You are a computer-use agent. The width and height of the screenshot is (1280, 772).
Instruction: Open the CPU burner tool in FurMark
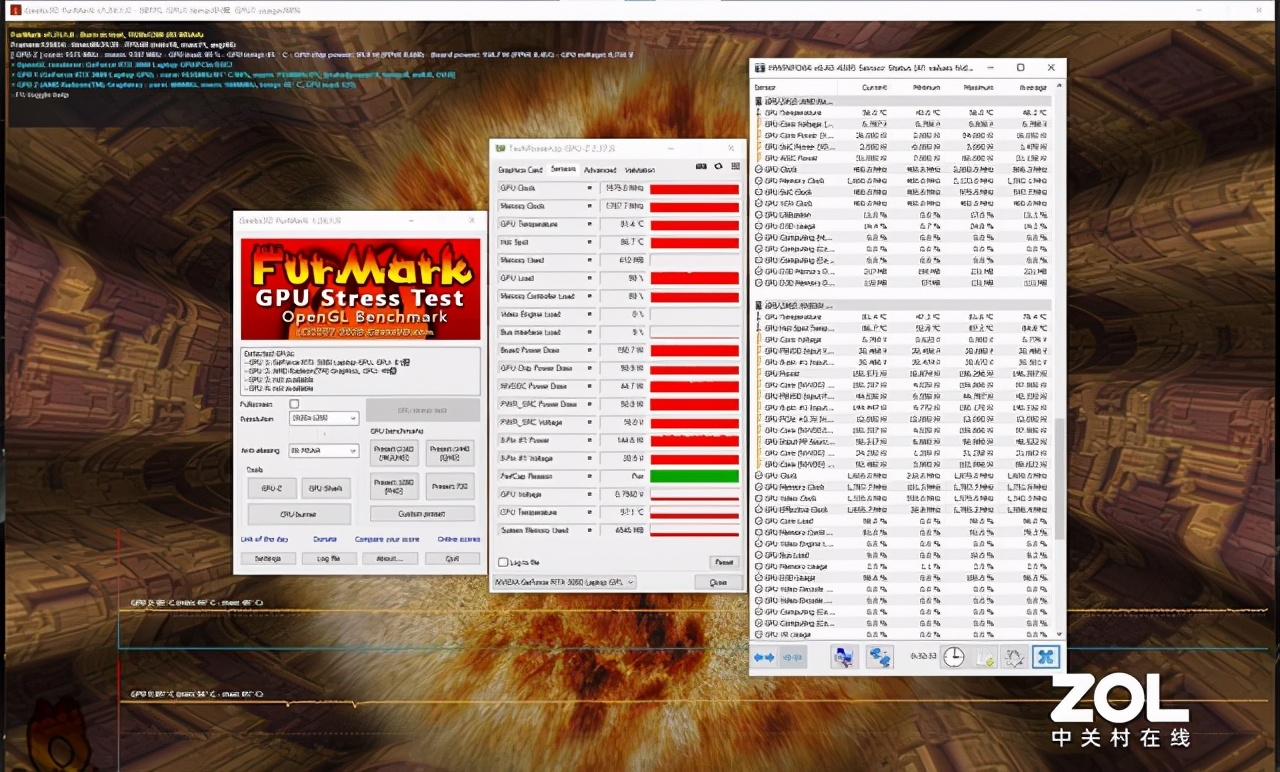(x=299, y=514)
